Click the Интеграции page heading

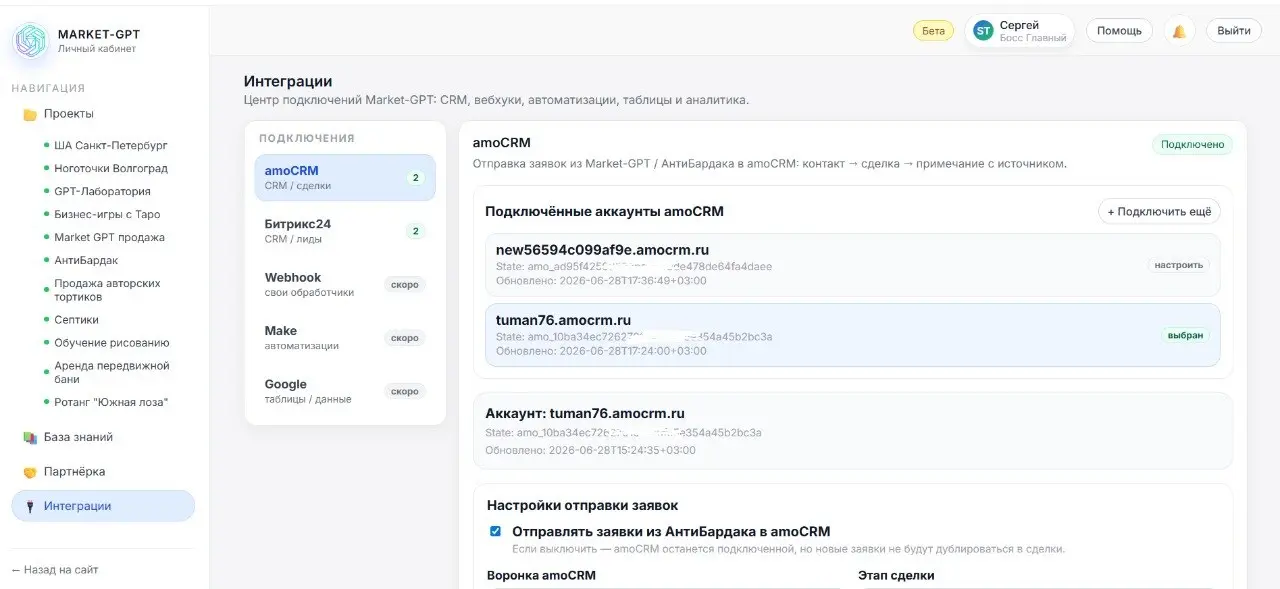(288, 81)
